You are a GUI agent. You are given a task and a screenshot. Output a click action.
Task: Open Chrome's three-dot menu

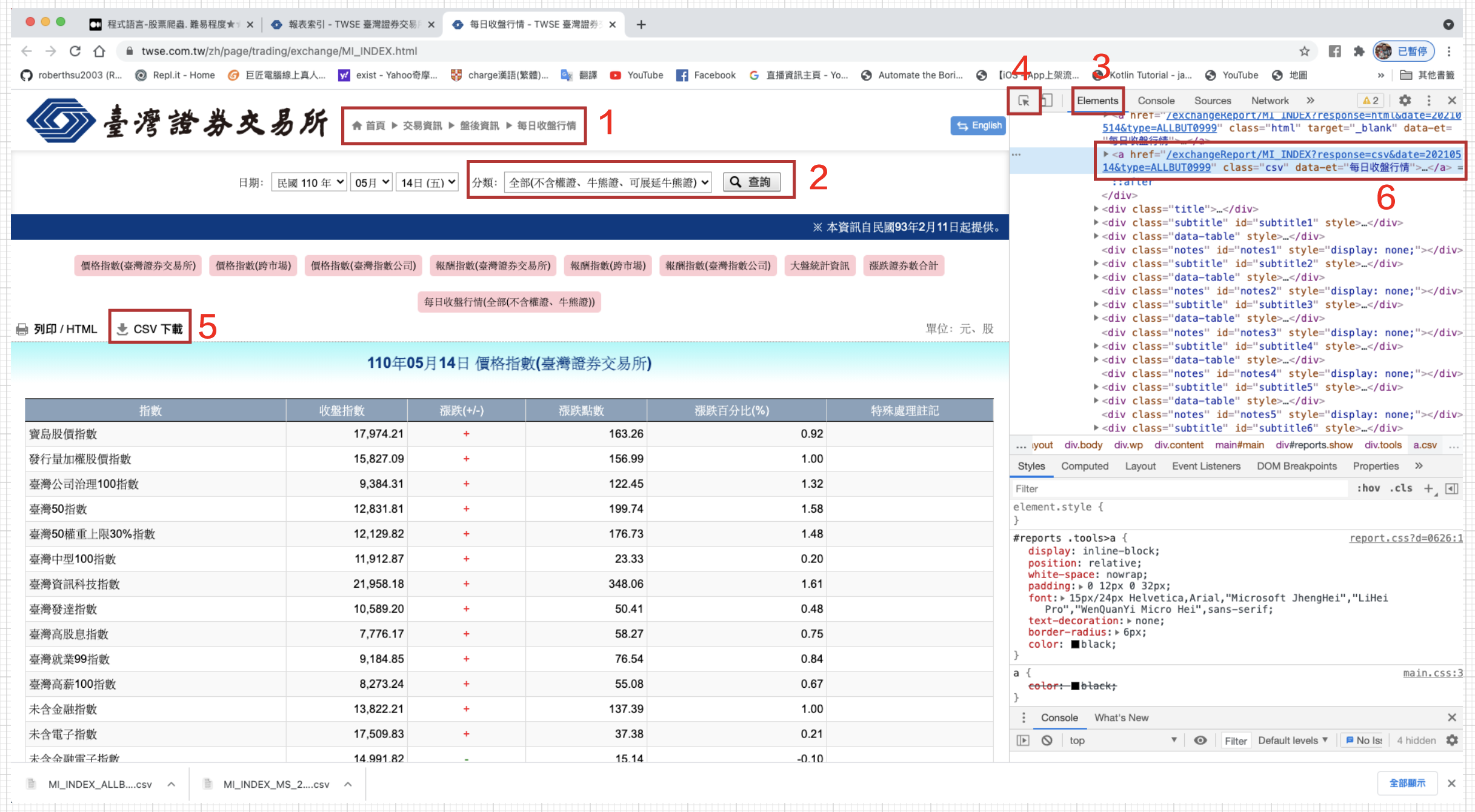(1449, 52)
